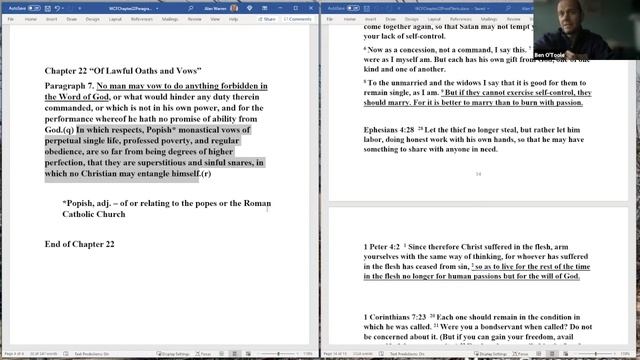
Task: Open the user account avatar in left window
Action: point(234,8)
